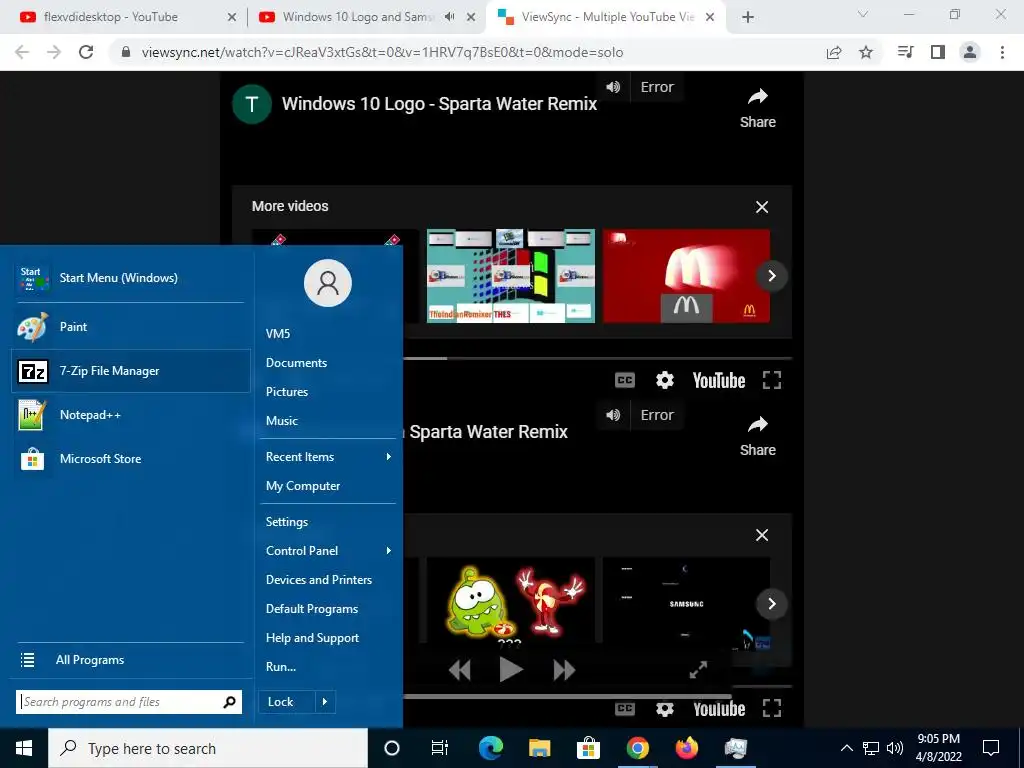Viewport: 1024px width, 768px height.
Task: Click the ViewSync expand arrows icon
Action: tap(698, 670)
